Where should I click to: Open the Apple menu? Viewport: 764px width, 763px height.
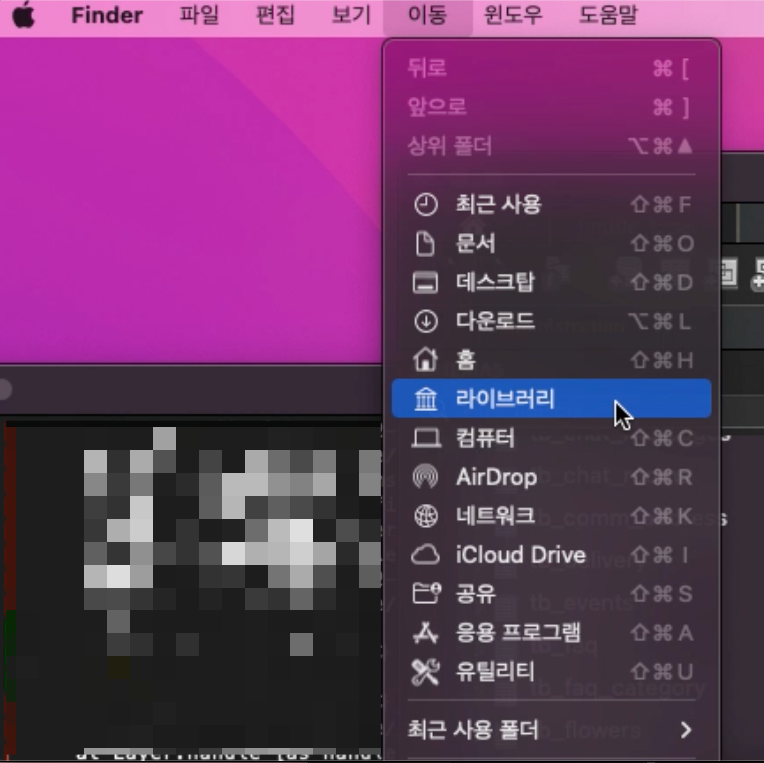click(23, 15)
